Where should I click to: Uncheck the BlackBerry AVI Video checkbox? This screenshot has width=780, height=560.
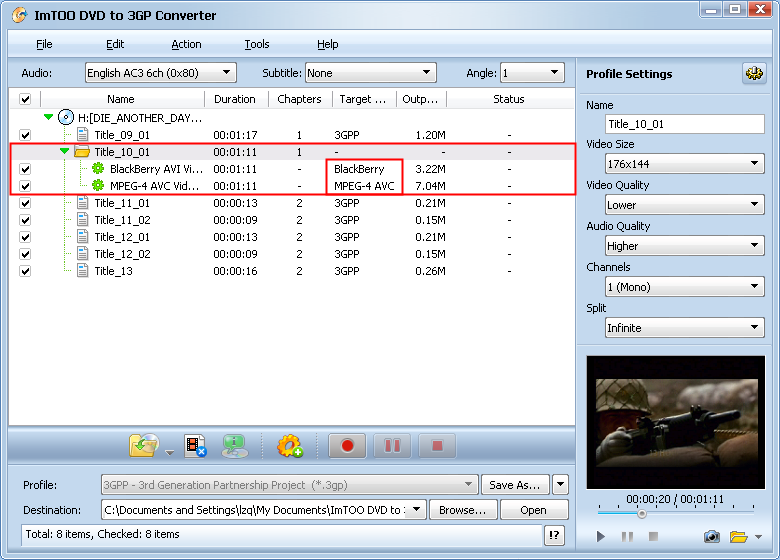pos(25,169)
